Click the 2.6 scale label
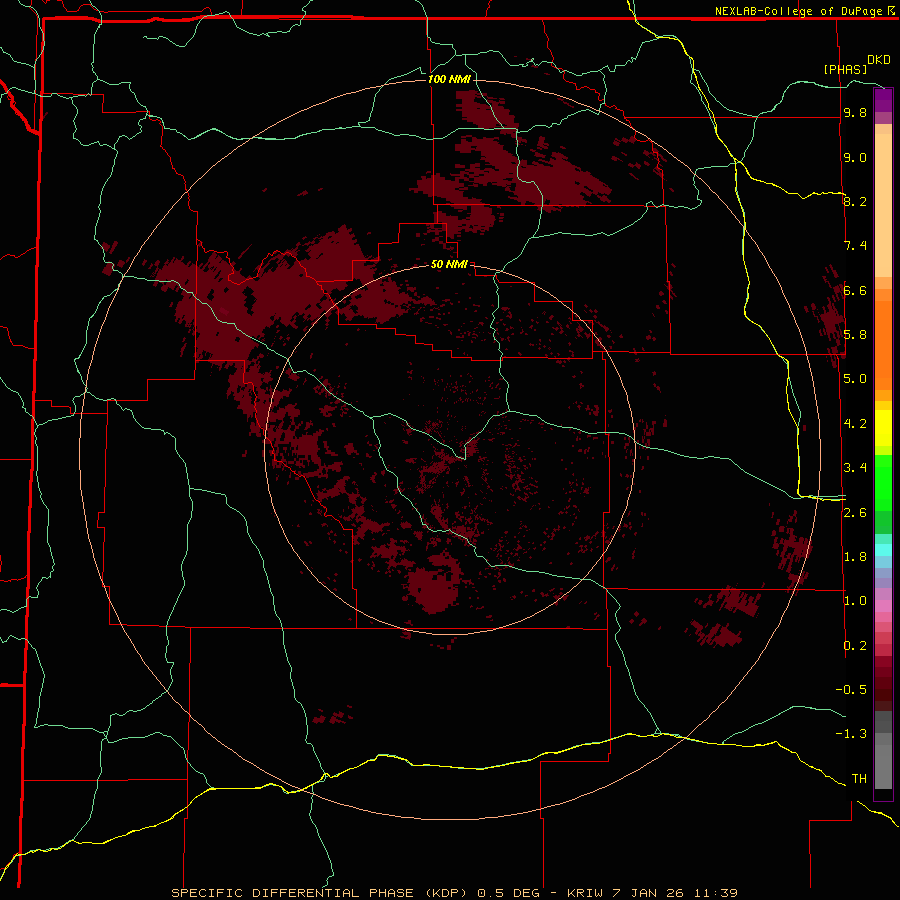Image resolution: width=900 pixels, height=900 pixels. pos(855,513)
